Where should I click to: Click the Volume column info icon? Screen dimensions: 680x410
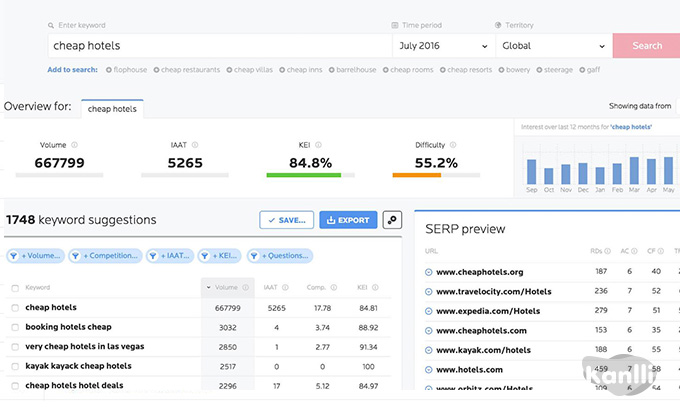[245, 287]
